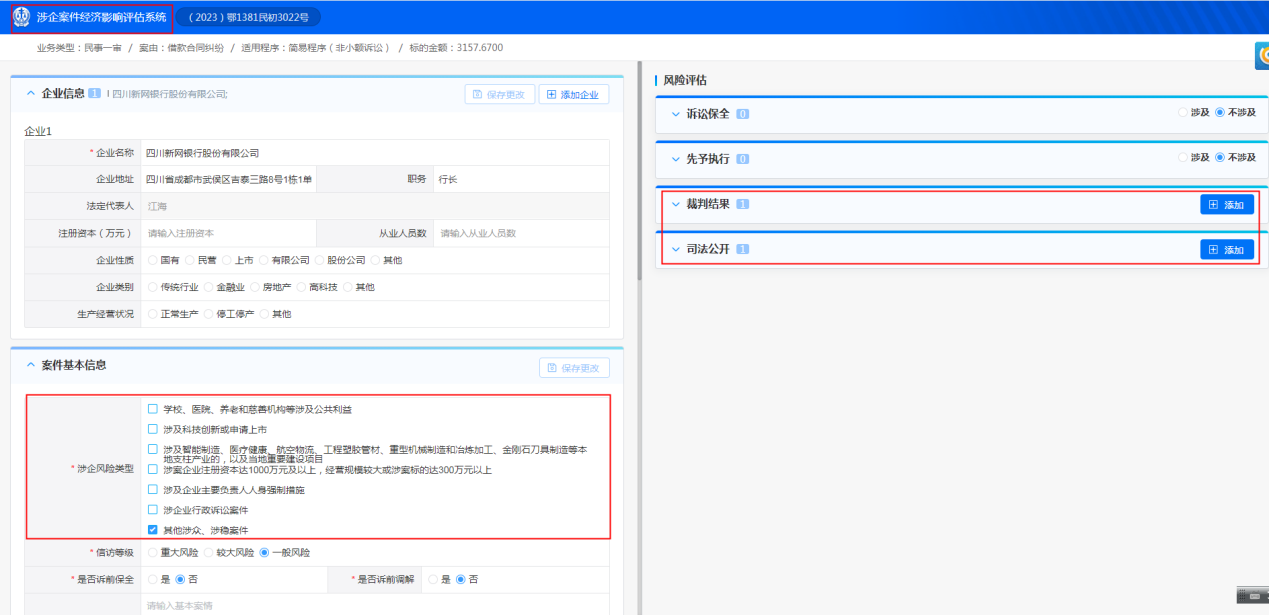Screen dimensions: 1269x615
Task: Check 涉企业行政诉讼案件 checkbox
Action: coord(153,510)
